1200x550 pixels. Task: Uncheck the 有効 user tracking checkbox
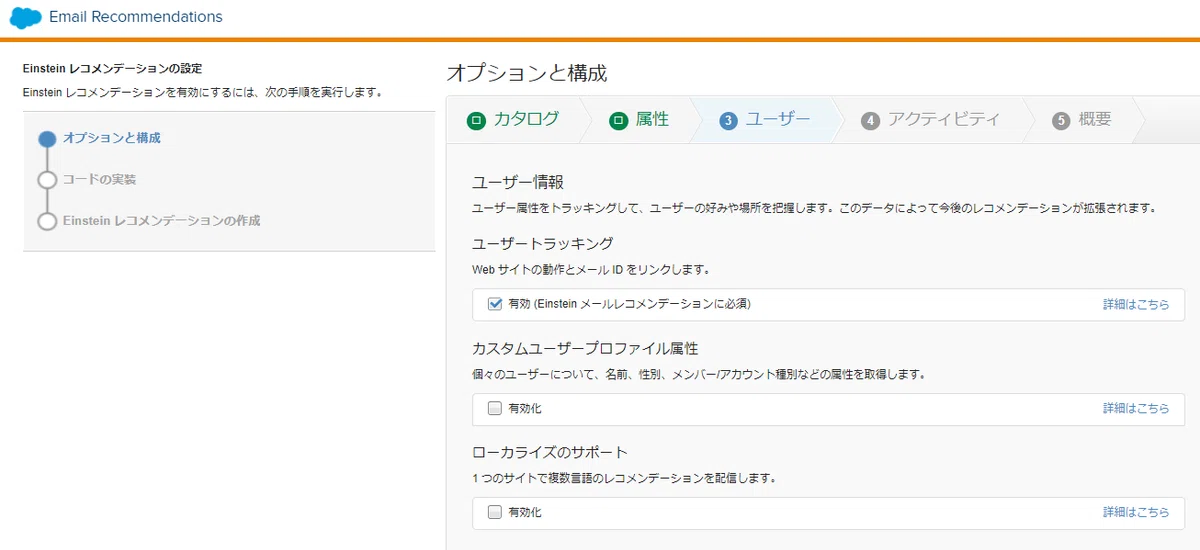(495, 304)
